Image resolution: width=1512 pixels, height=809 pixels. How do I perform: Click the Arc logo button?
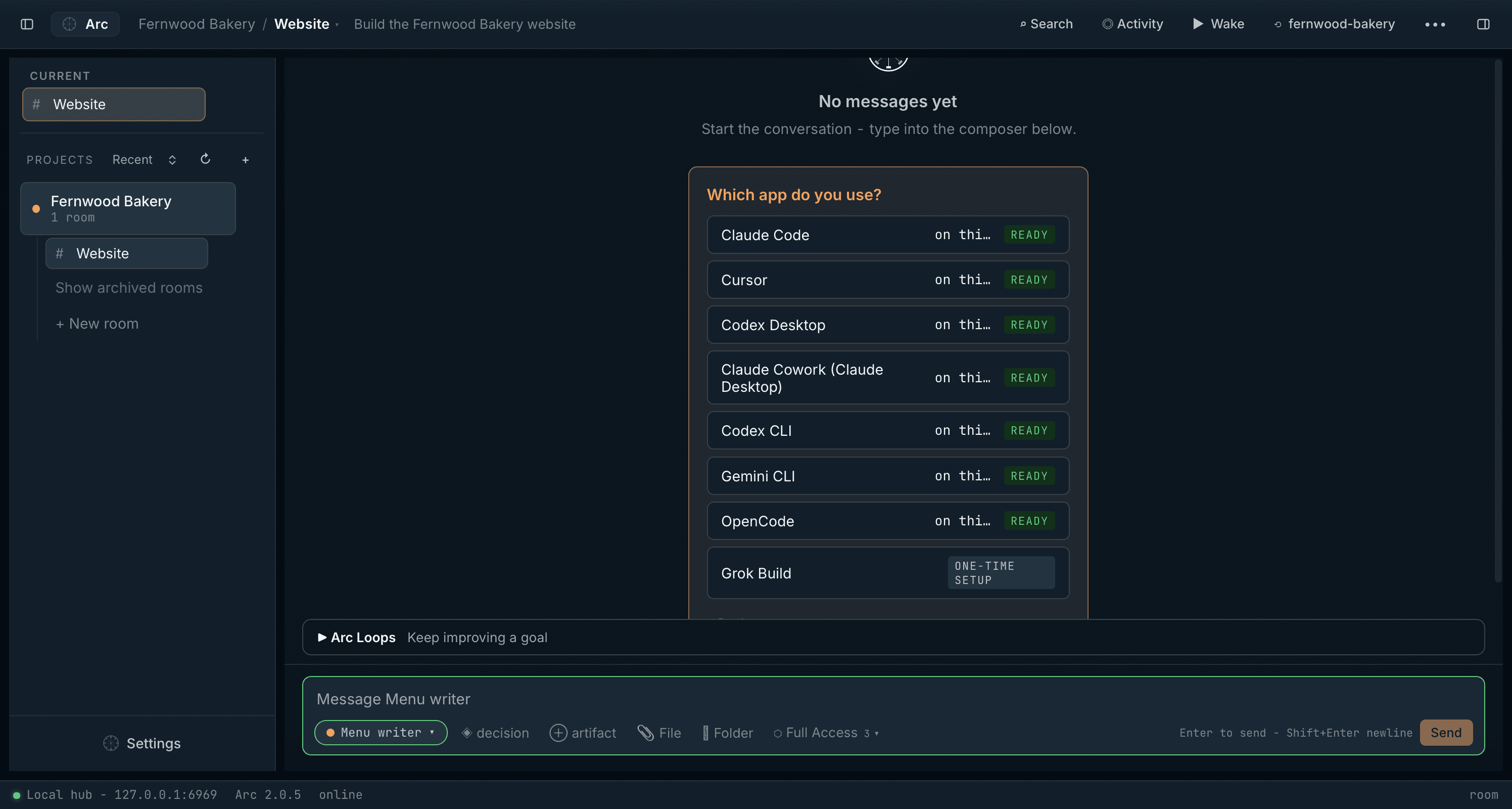[85, 24]
